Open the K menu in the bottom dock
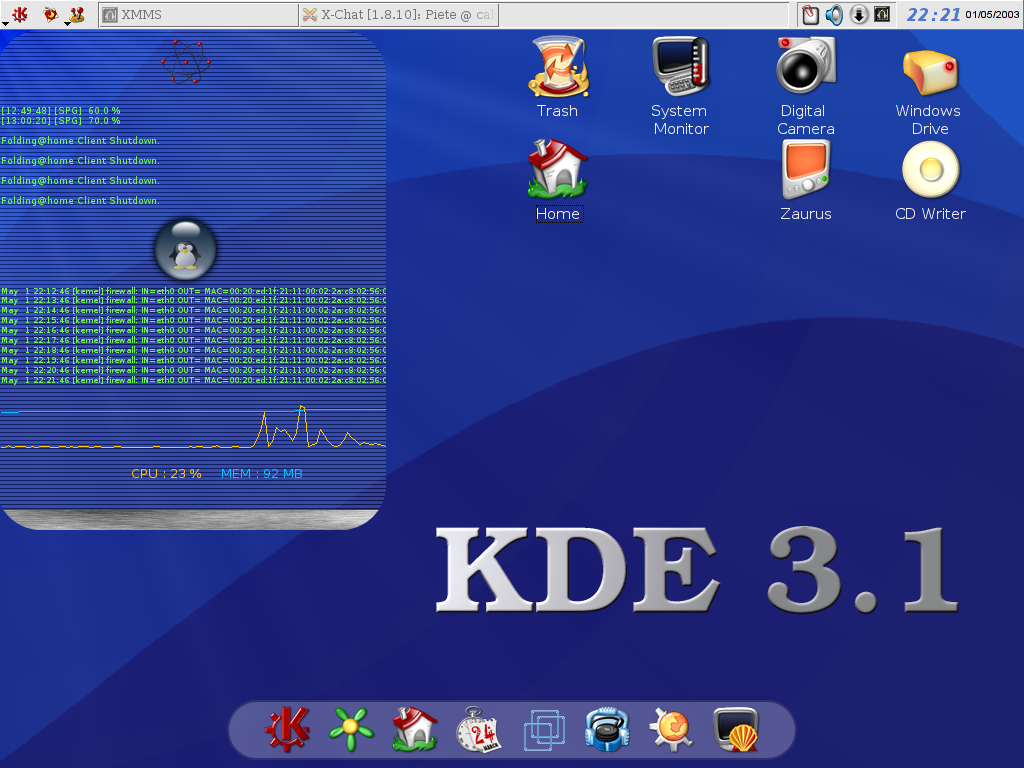 click(x=287, y=729)
